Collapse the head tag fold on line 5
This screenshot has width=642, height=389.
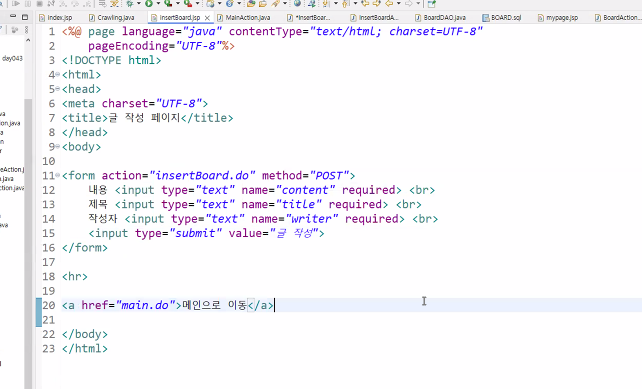click(x=58, y=89)
